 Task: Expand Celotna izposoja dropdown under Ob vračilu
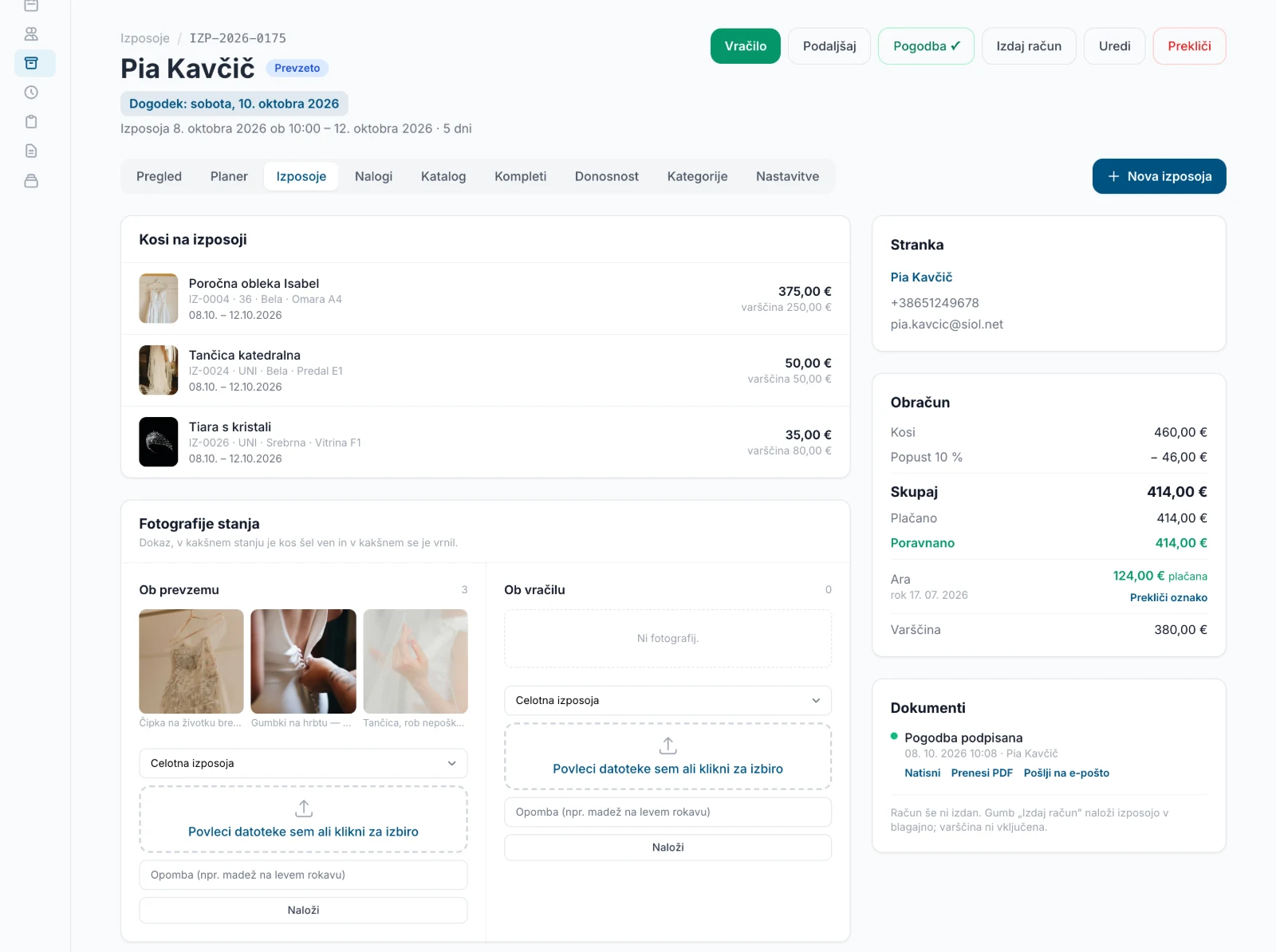pos(668,700)
